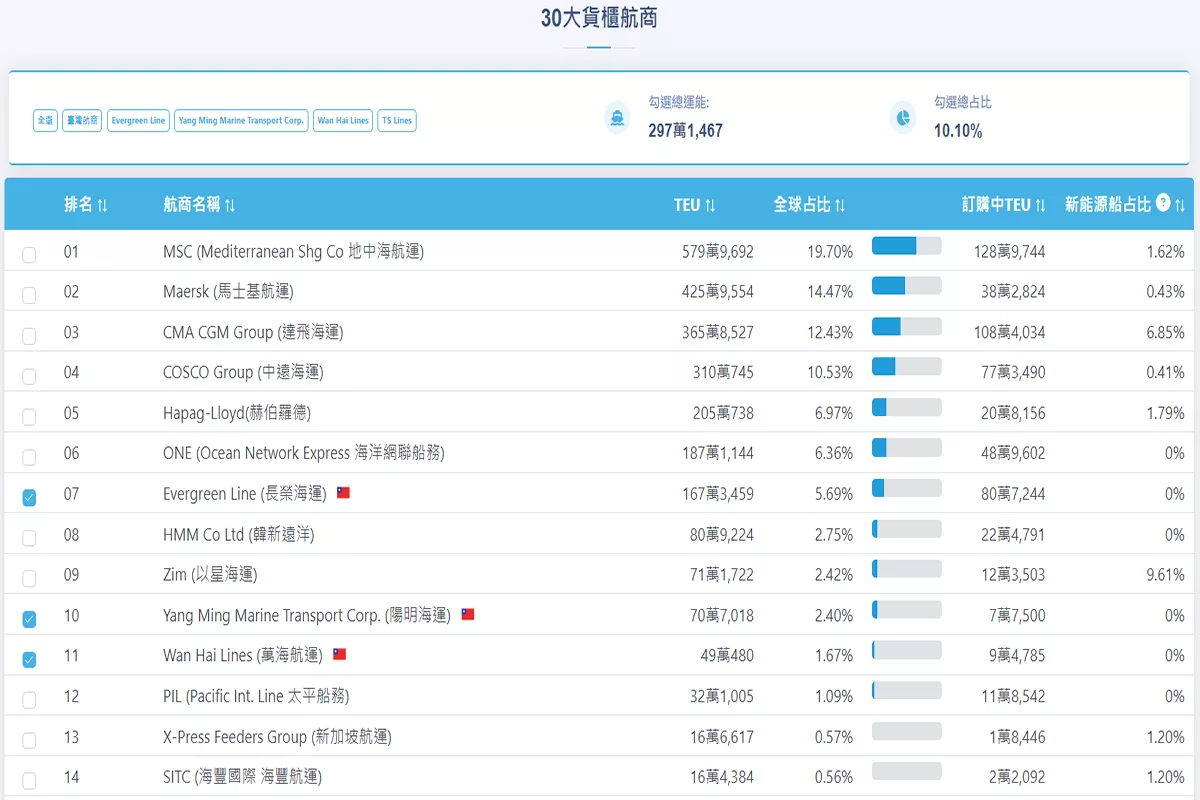Click the MSC global share progress bar
This screenshot has width=1200, height=800.
coord(907,246)
